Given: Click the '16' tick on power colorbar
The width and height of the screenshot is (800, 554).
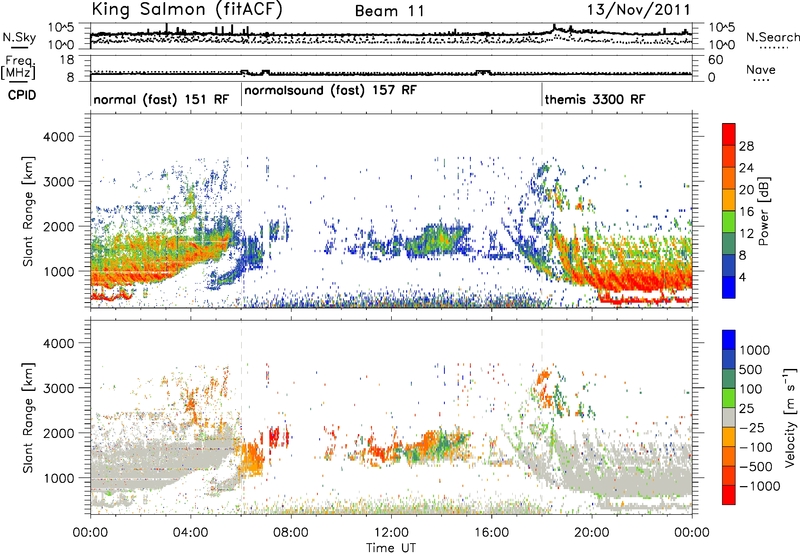Looking at the screenshot, I should [746, 212].
